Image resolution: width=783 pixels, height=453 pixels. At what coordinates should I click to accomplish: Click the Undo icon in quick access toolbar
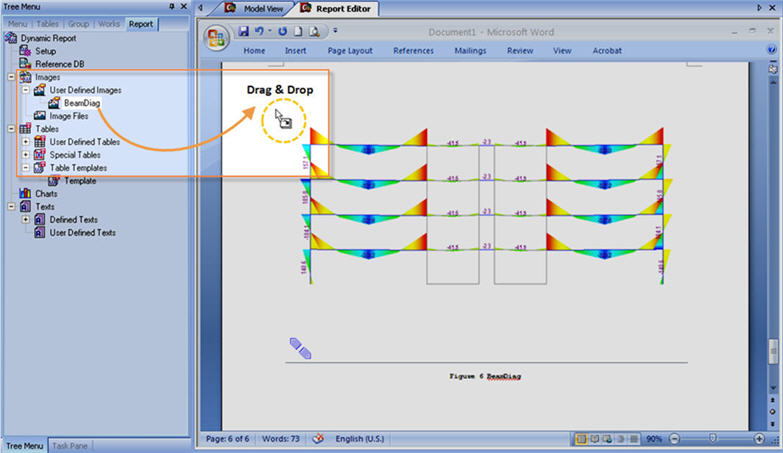tap(259, 32)
